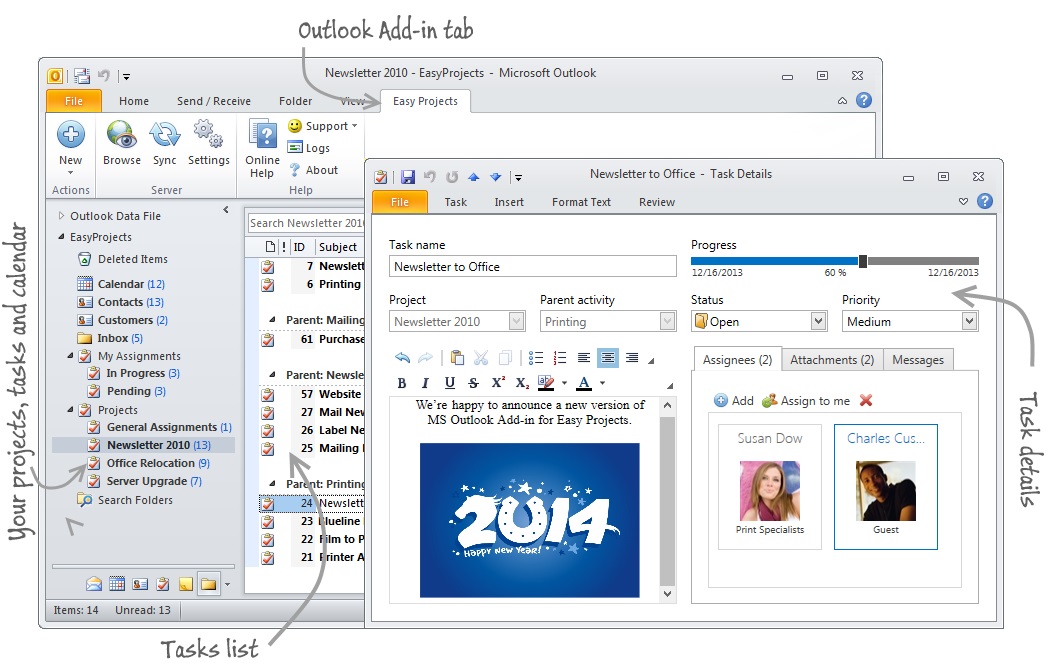Viewport: 1050px width, 670px height.
Task: Click the New action icon in ribbon
Action: (x=70, y=136)
